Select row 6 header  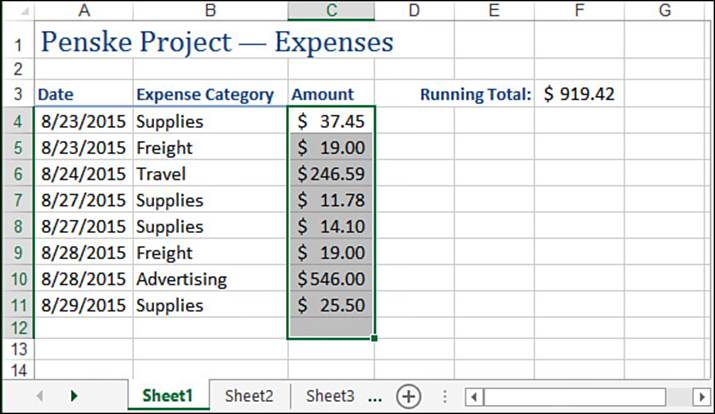(18, 173)
